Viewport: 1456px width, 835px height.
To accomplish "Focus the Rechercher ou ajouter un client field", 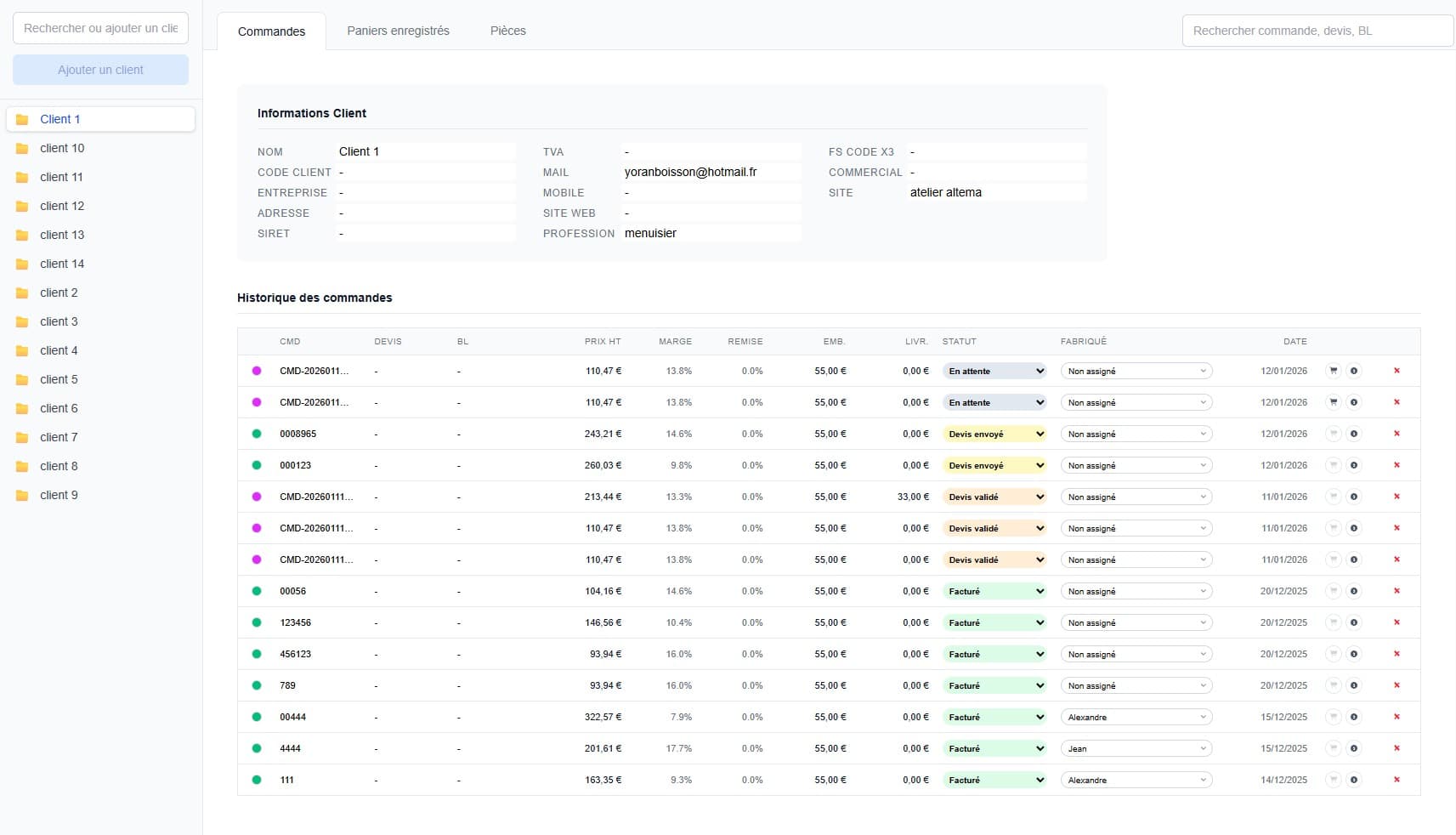I will pos(100,28).
